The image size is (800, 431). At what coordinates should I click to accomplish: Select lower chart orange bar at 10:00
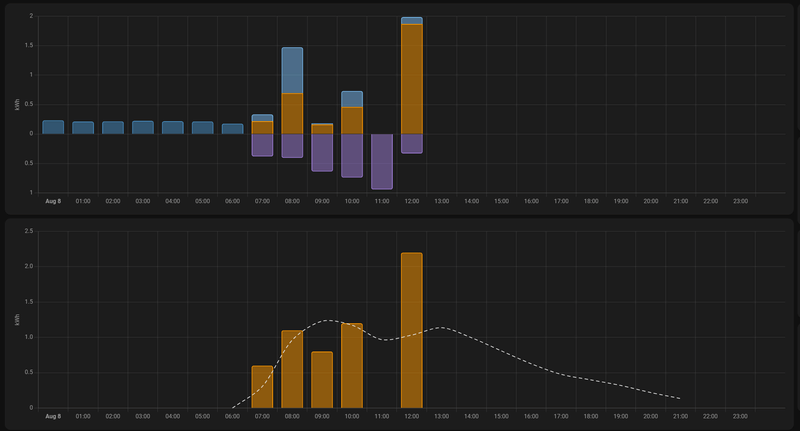[x=352, y=366]
